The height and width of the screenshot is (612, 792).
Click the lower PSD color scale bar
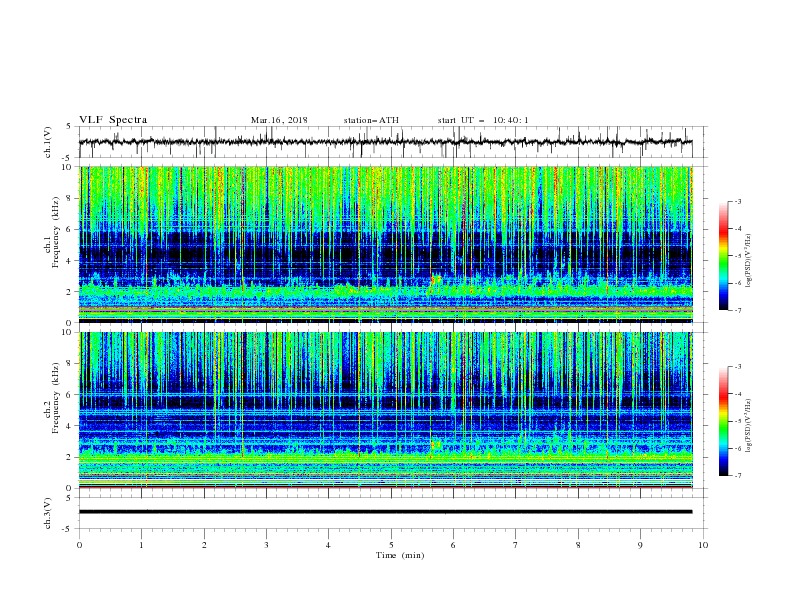pos(724,421)
